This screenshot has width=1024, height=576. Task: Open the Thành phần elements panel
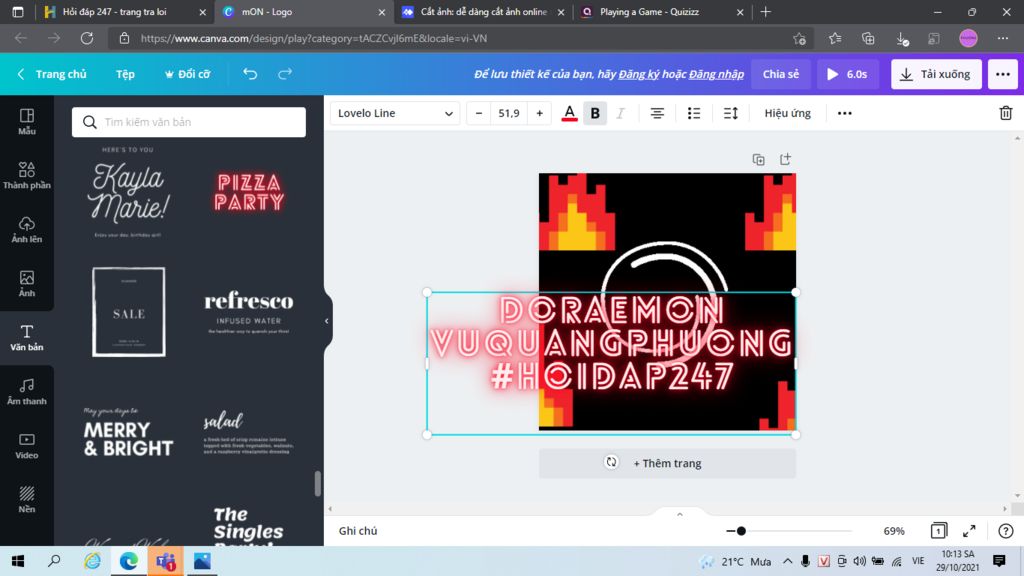coord(27,176)
